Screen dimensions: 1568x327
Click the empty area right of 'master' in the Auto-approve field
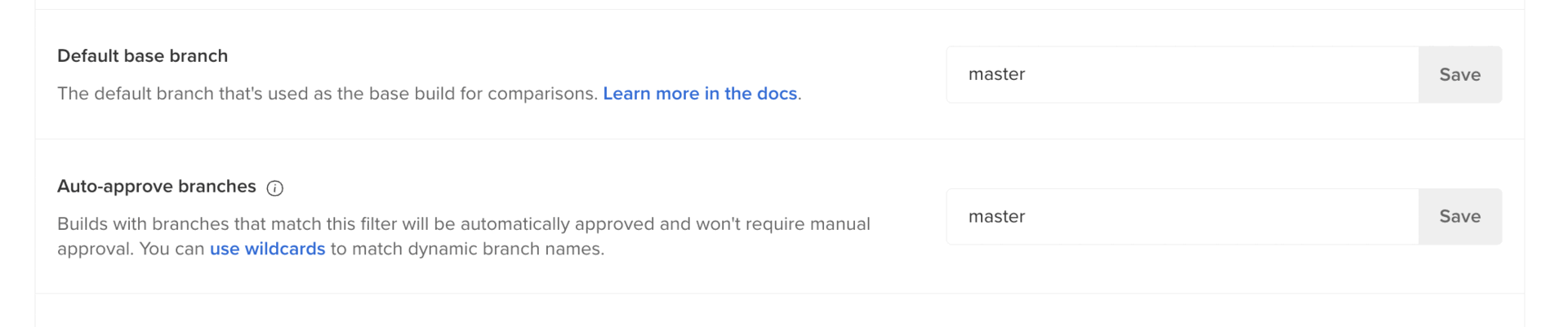[1225, 217]
